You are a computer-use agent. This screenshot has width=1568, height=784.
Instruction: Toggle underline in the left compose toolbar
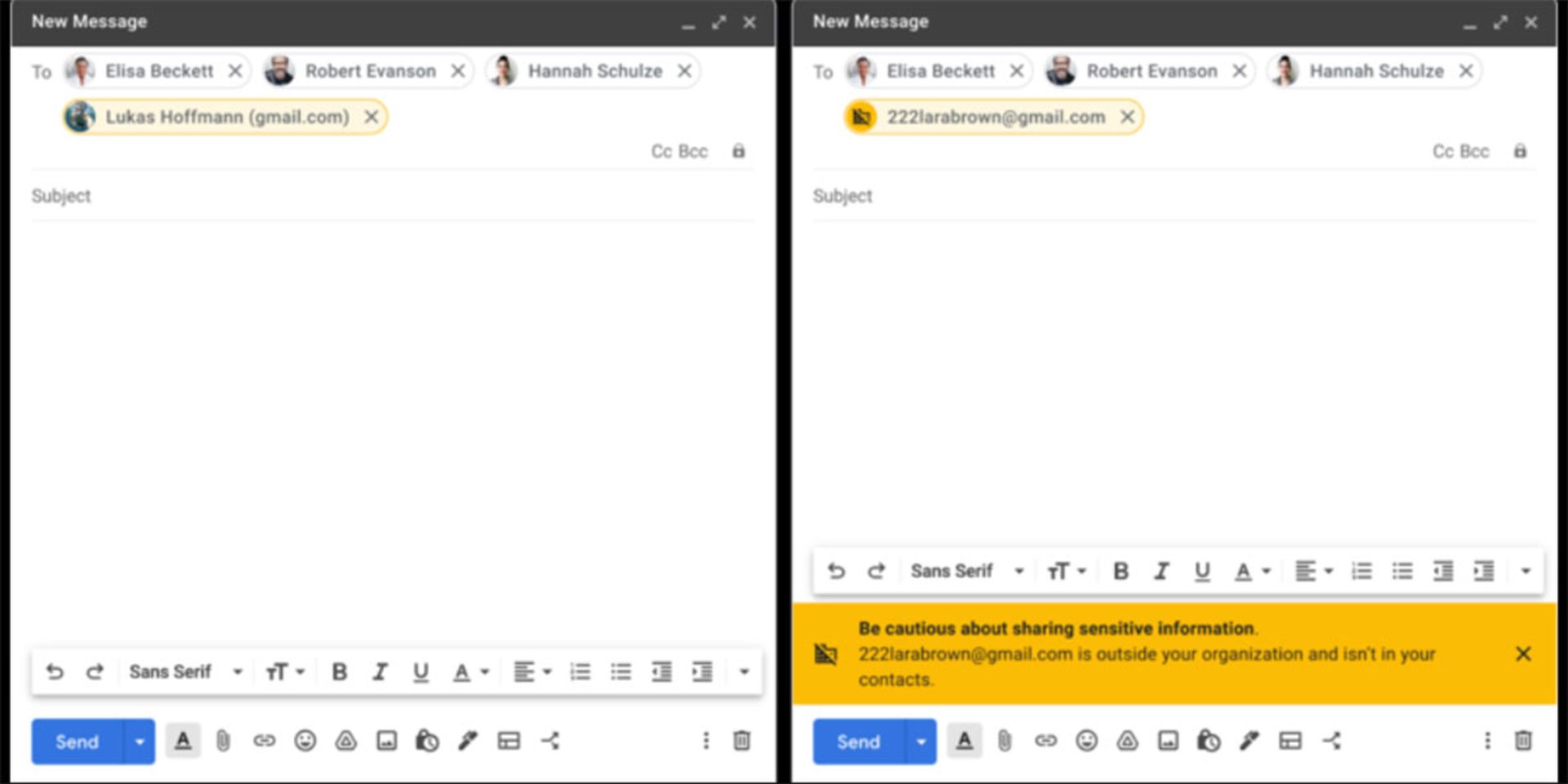click(421, 672)
